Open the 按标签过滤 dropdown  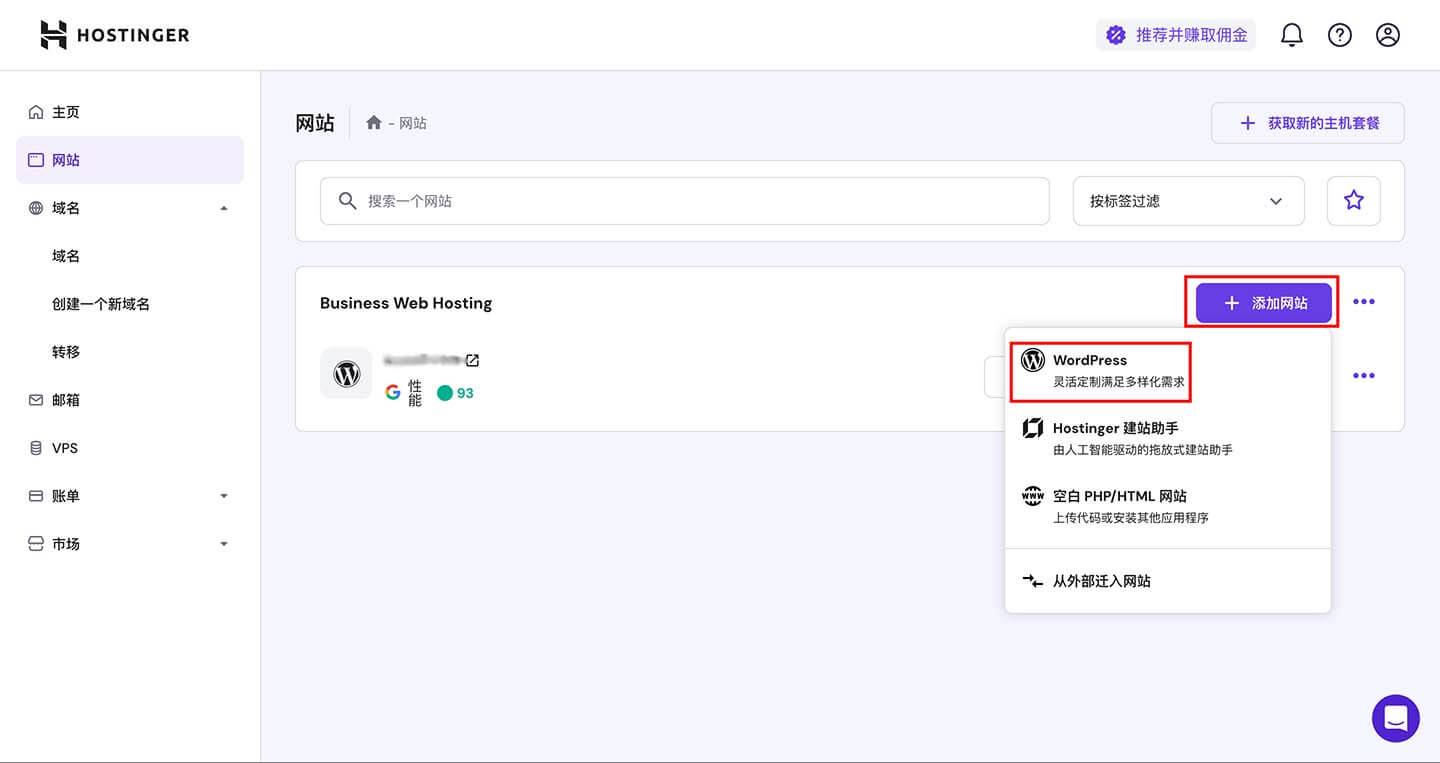click(1189, 201)
